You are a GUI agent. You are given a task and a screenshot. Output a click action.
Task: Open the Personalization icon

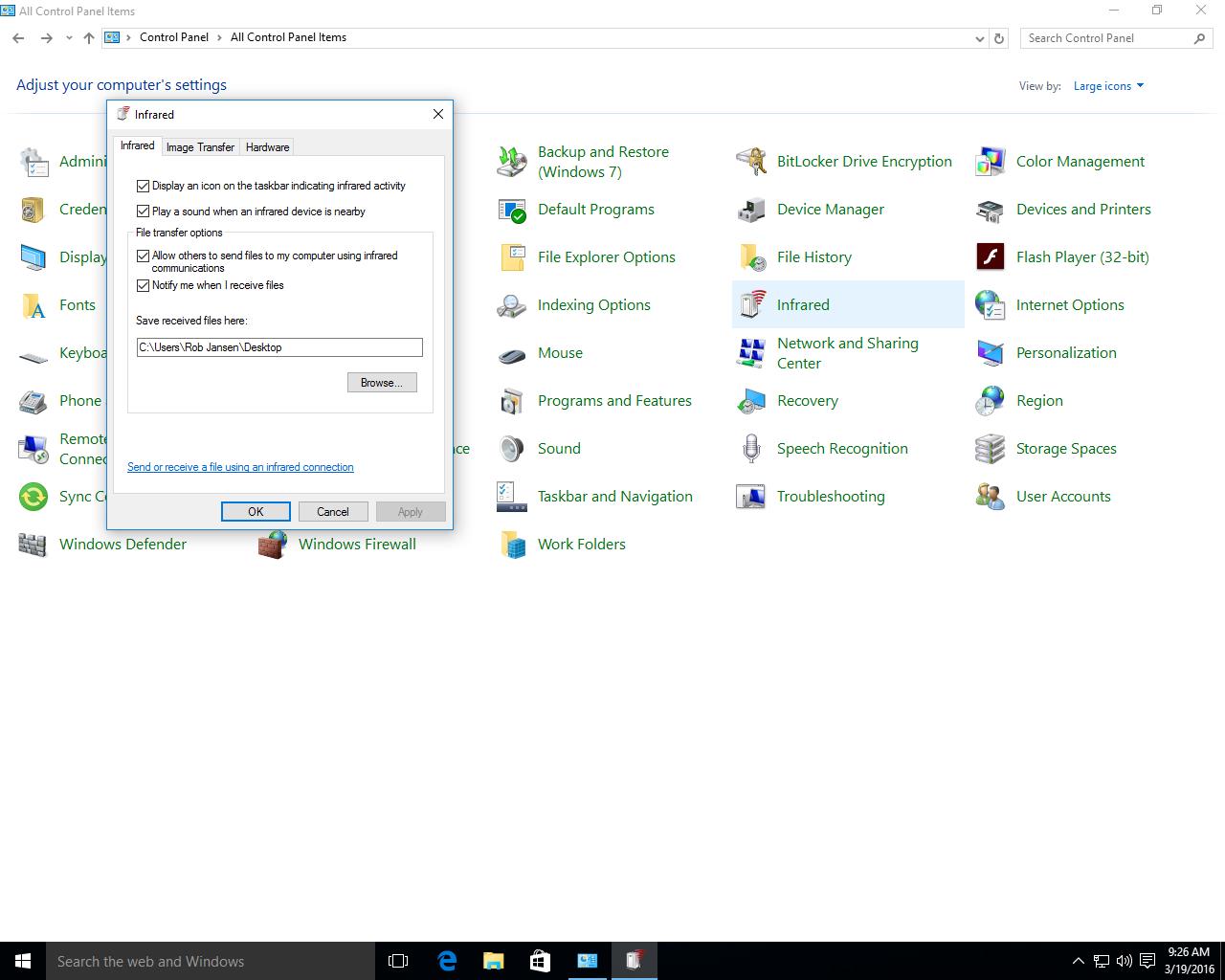[x=991, y=353]
